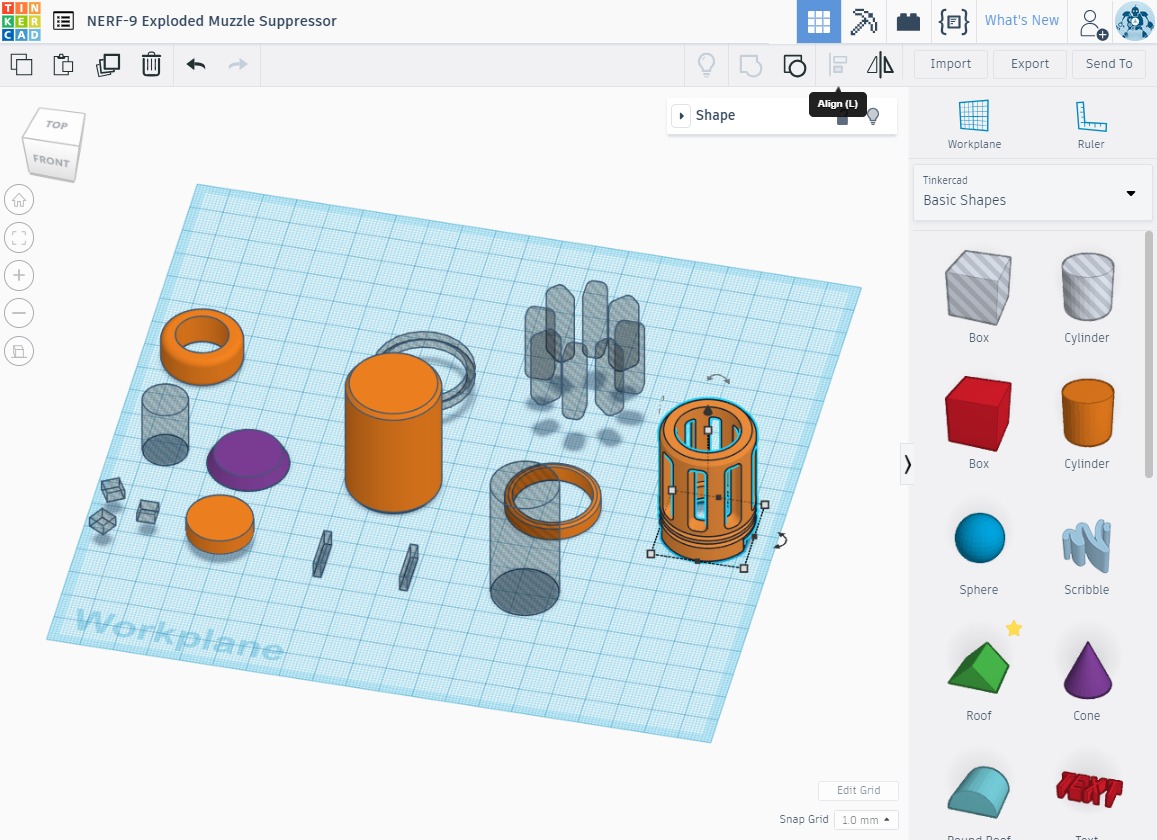This screenshot has height=840, width=1157.
Task: Select the Align tool
Action: (837, 65)
